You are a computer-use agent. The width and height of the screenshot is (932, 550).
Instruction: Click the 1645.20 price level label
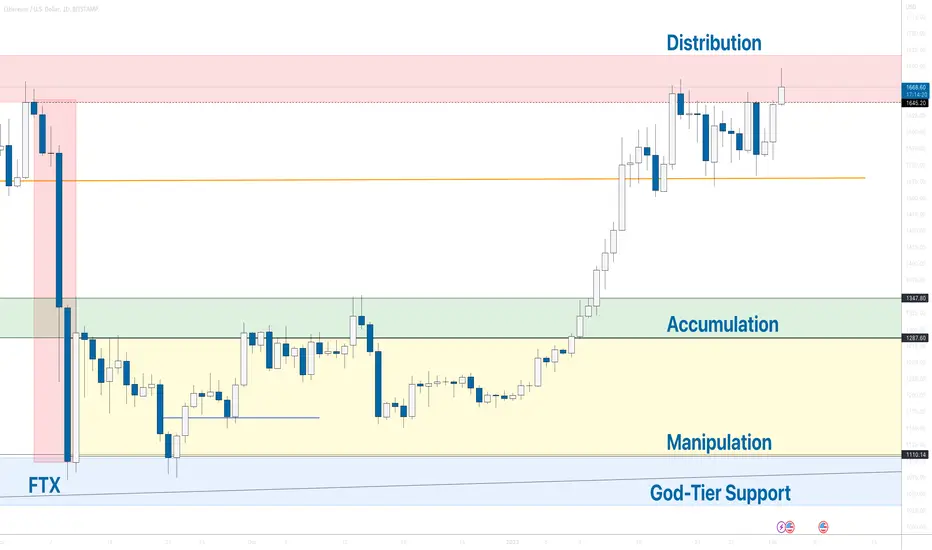click(913, 102)
